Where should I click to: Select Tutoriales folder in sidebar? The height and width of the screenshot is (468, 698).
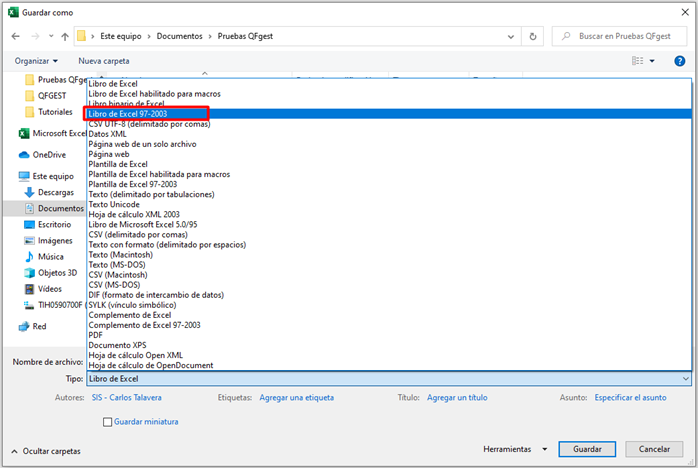coord(55,112)
